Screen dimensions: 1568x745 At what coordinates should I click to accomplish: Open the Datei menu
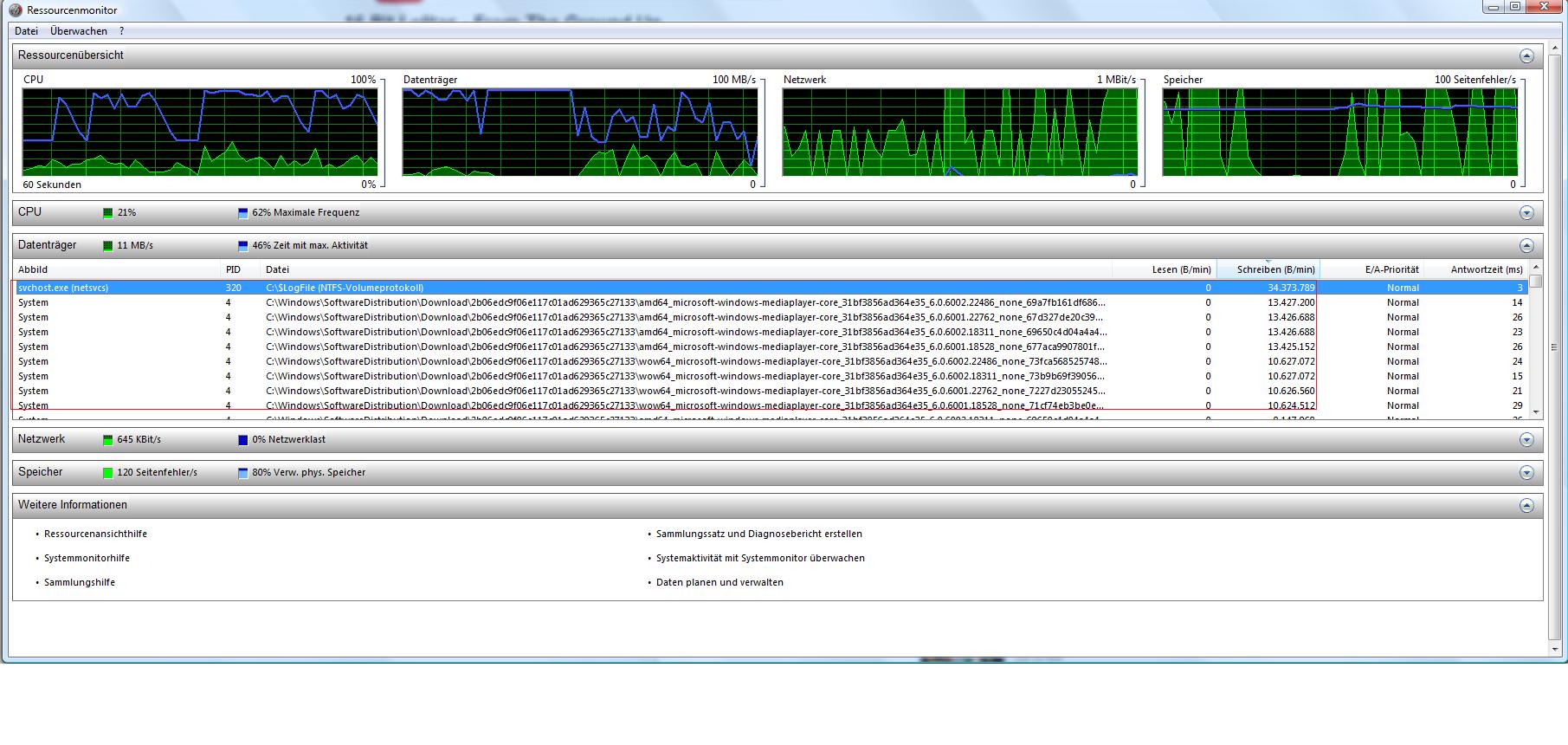click(26, 31)
